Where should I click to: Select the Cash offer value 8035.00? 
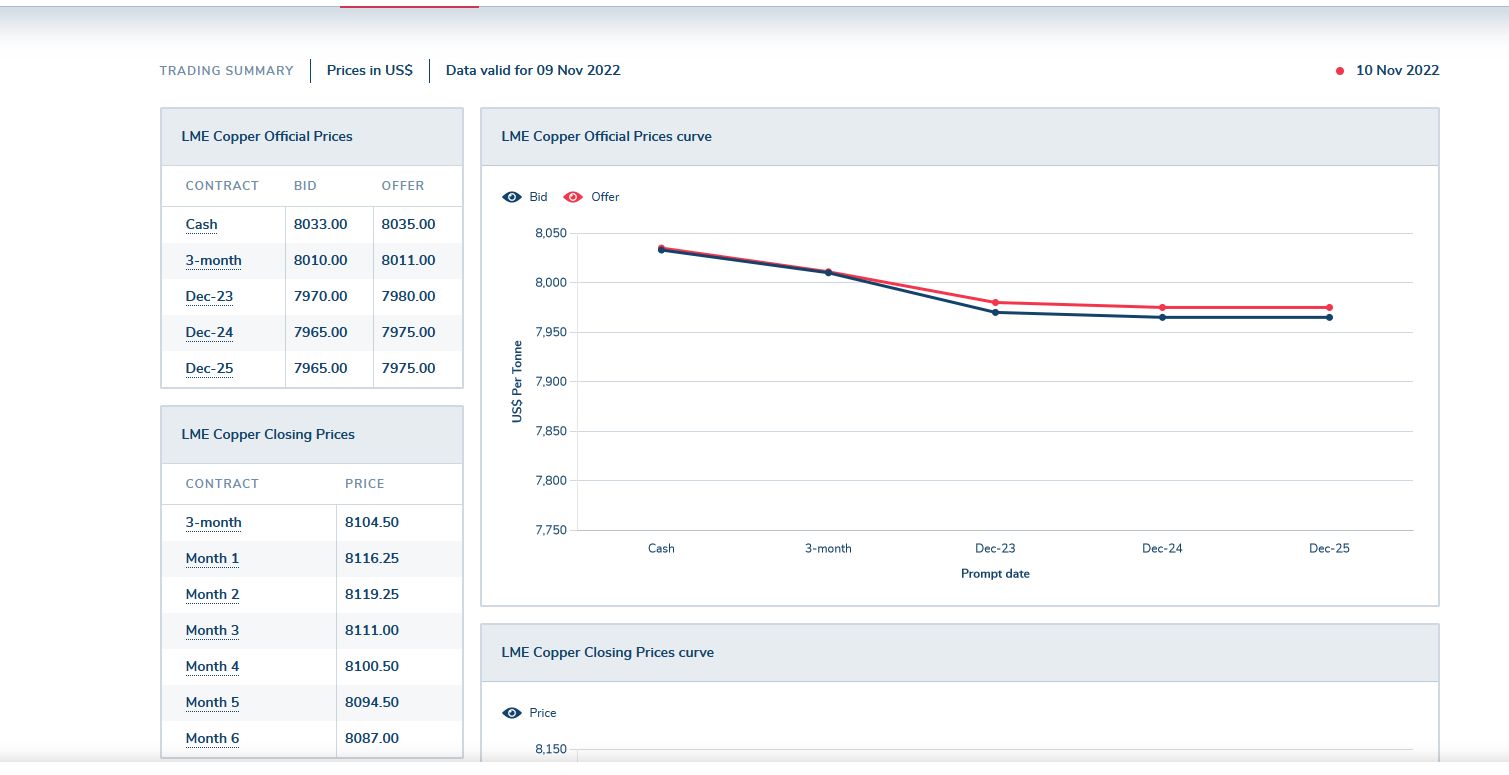click(x=408, y=225)
